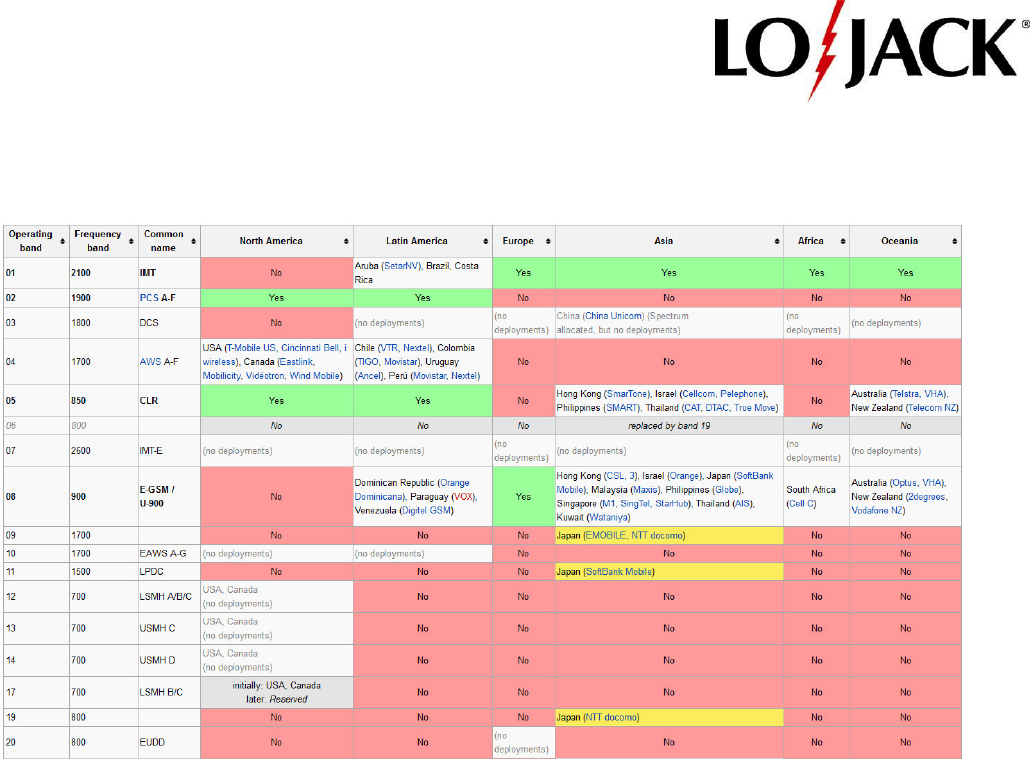Viewport: 1030px width, 759px height.
Task: Open the Digitel GSM link
Action: coord(426,511)
